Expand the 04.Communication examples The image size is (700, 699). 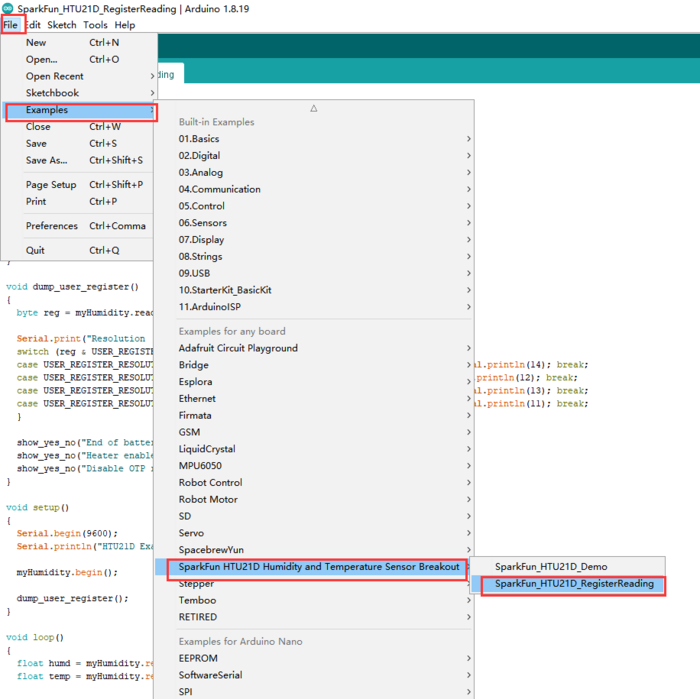(x=314, y=189)
